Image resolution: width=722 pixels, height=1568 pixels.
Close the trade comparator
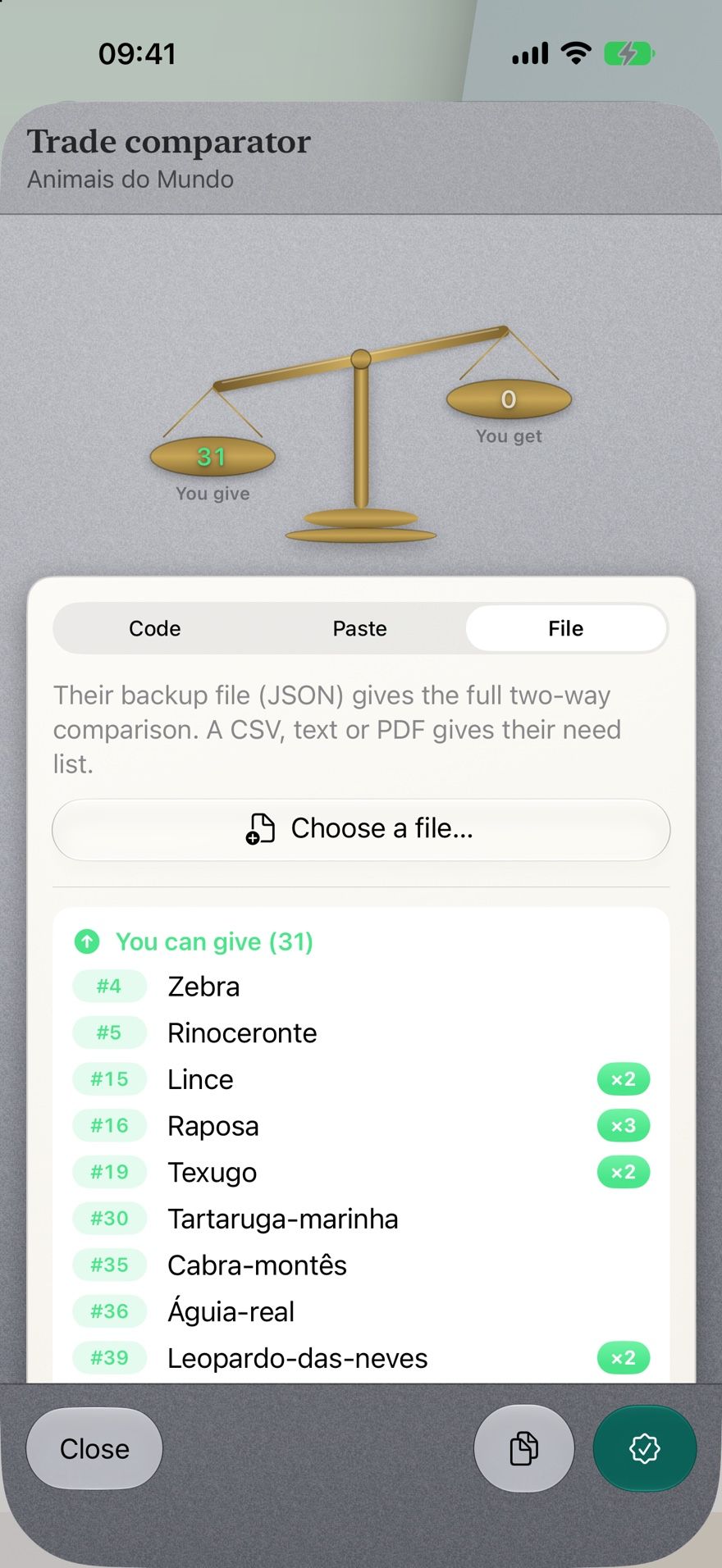coord(94,1448)
